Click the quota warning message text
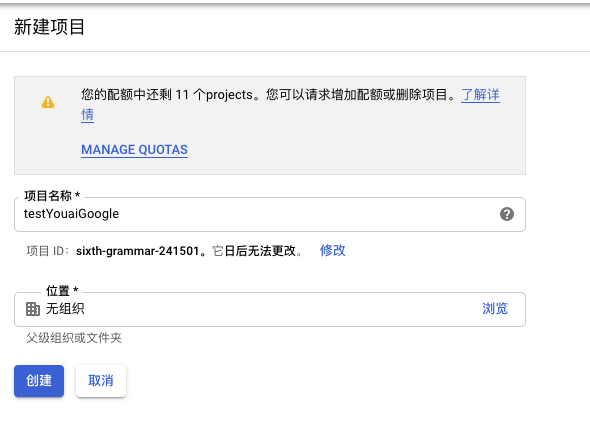The width and height of the screenshot is (590, 441). click(268, 95)
